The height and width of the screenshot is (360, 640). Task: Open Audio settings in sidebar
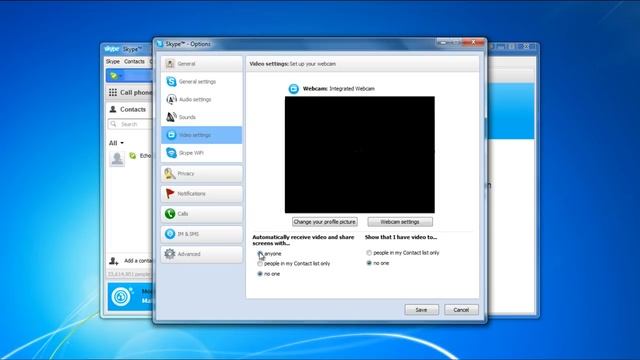(202, 99)
